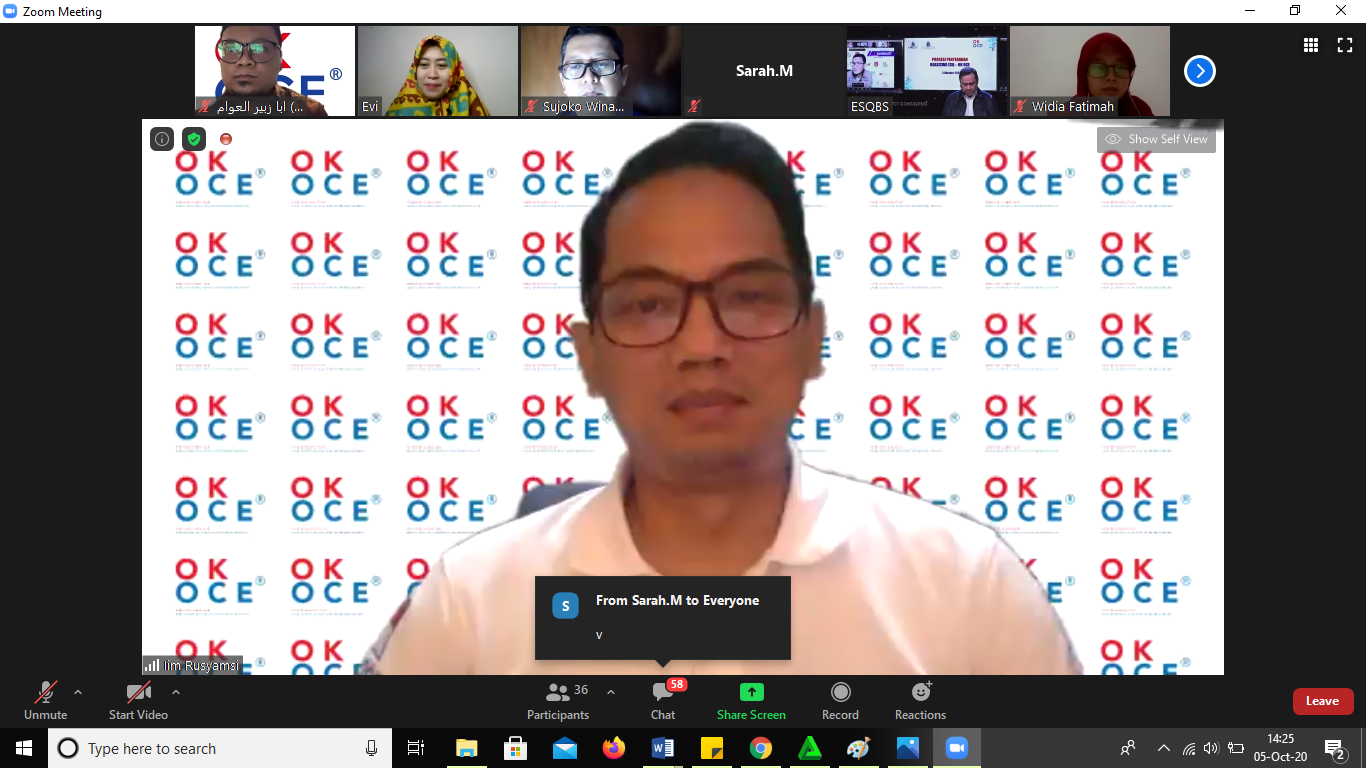The height and width of the screenshot is (768, 1366).
Task: Expand audio options arrow next to Unmute
Action: click(x=78, y=692)
